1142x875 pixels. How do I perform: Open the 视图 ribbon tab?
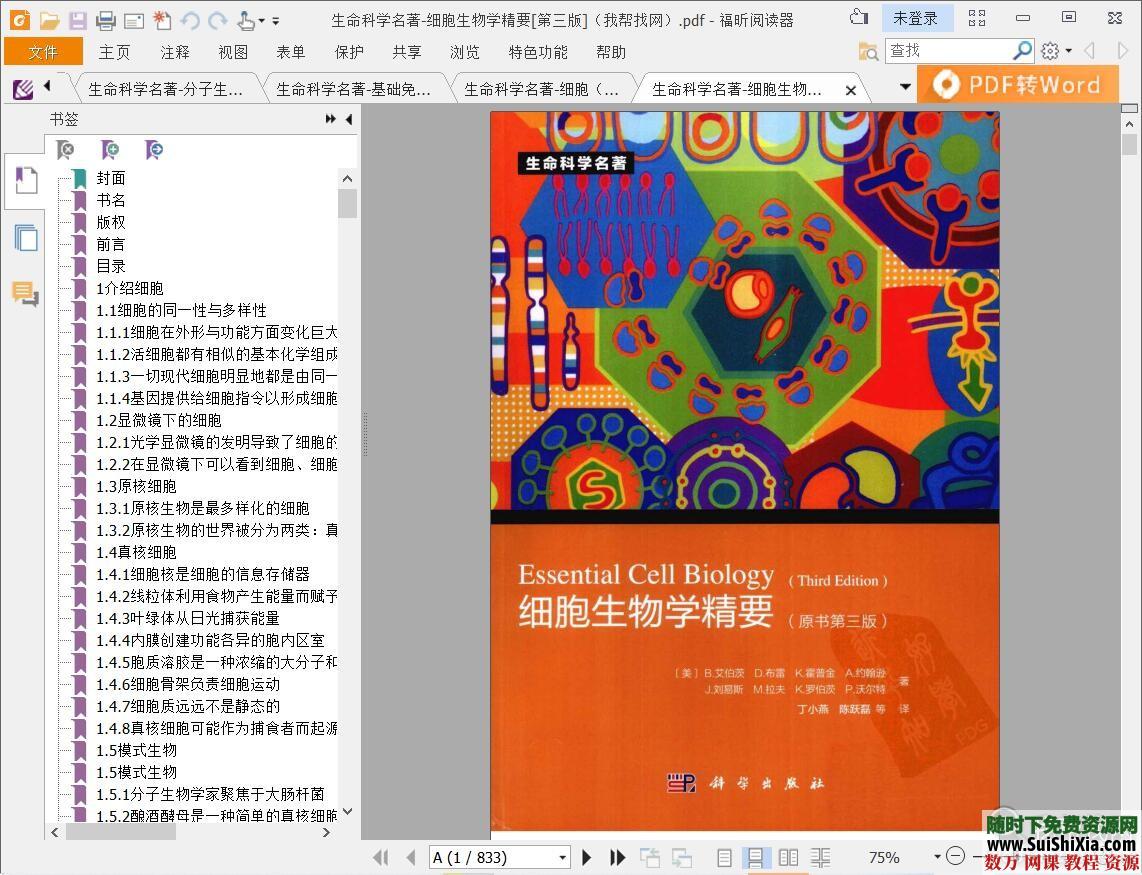tap(232, 52)
